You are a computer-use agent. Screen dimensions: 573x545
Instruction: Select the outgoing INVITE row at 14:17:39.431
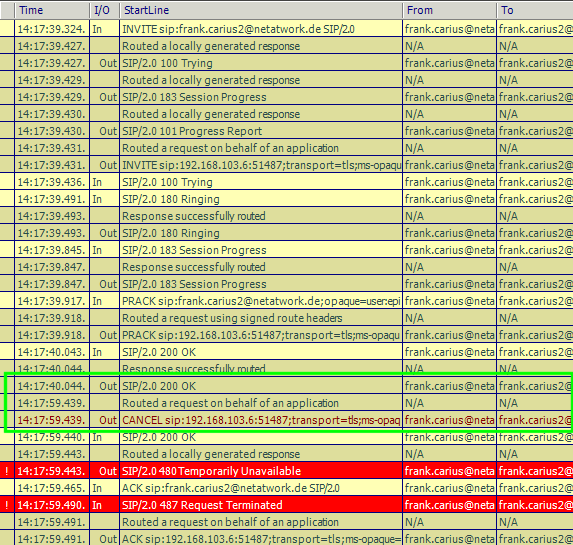(x=286, y=165)
